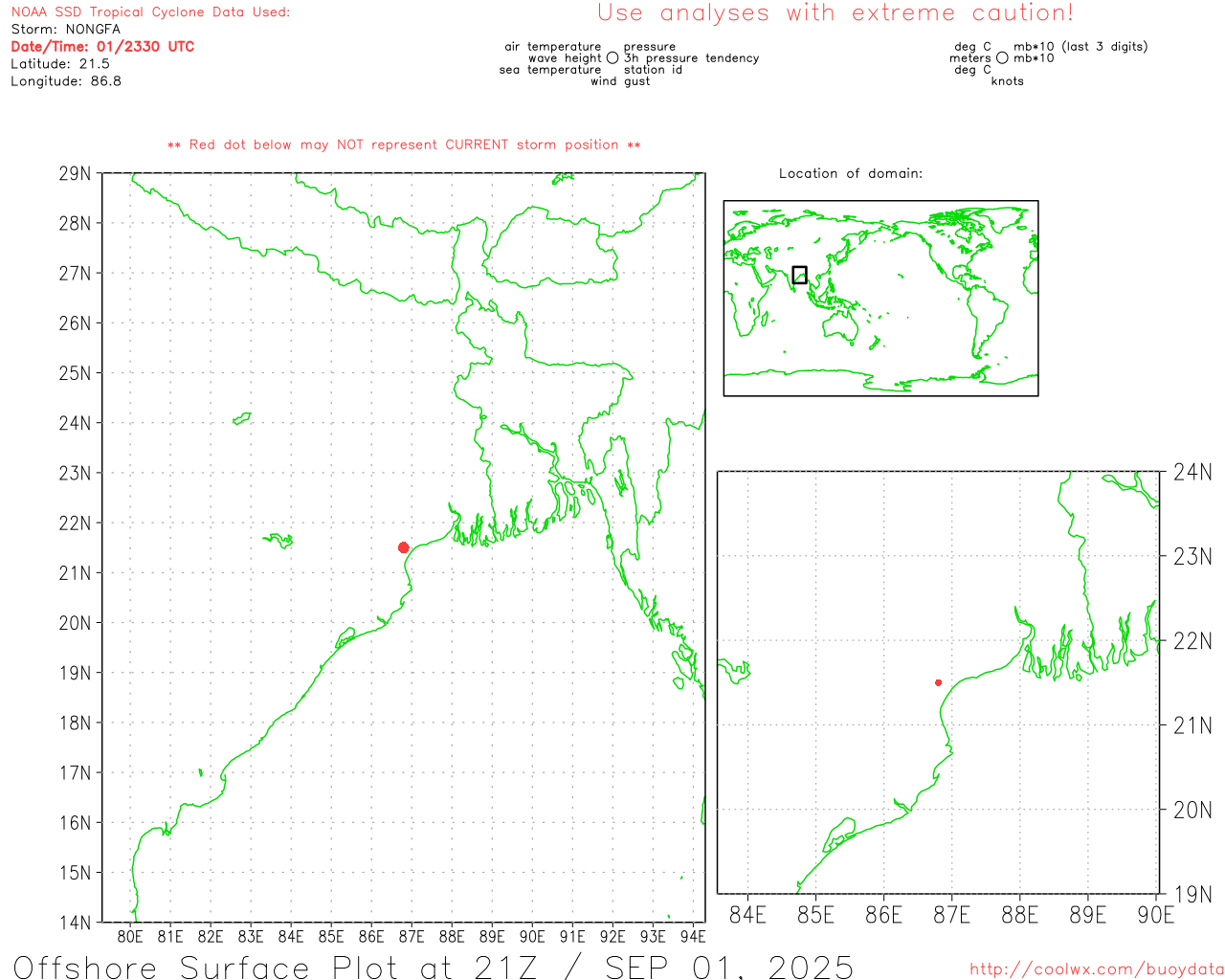Screen dimensions: 1225x980
Task: Click the 'Offshore Surface Plot at 21Z' title
Action: [x=276, y=968]
